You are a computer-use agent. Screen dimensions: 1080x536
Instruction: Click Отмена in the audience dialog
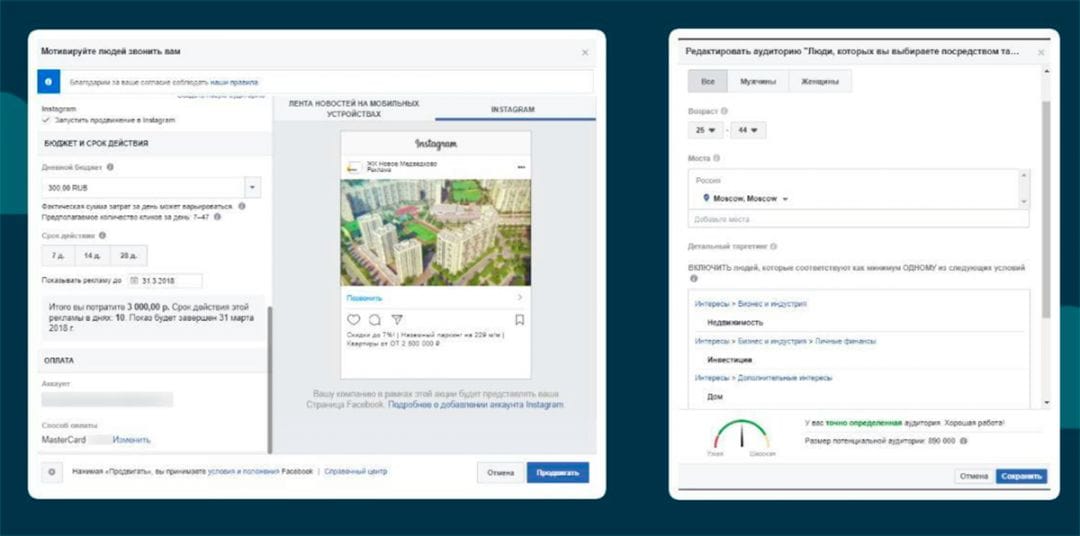(974, 476)
